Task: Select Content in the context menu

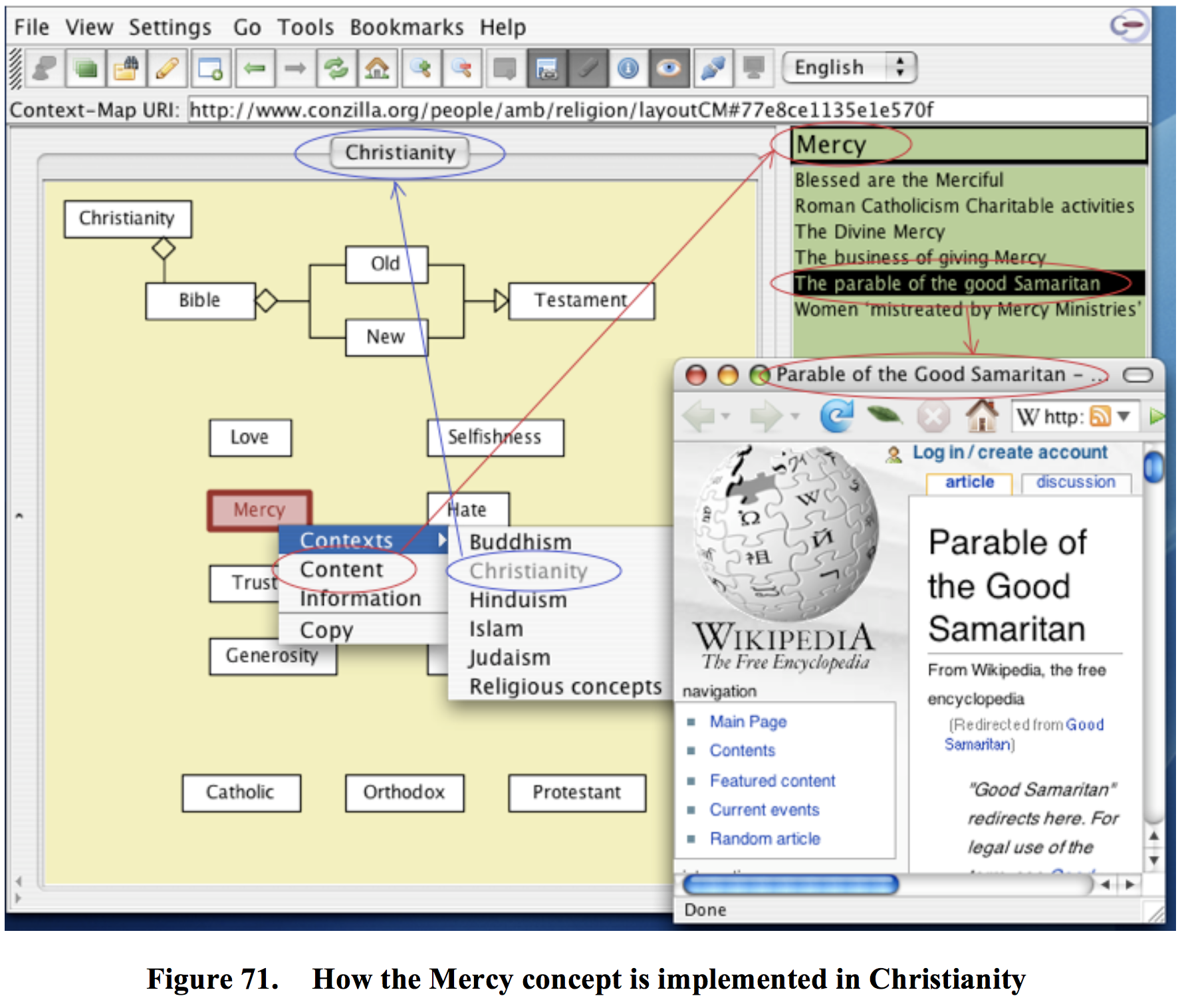Action: (x=341, y=570)
